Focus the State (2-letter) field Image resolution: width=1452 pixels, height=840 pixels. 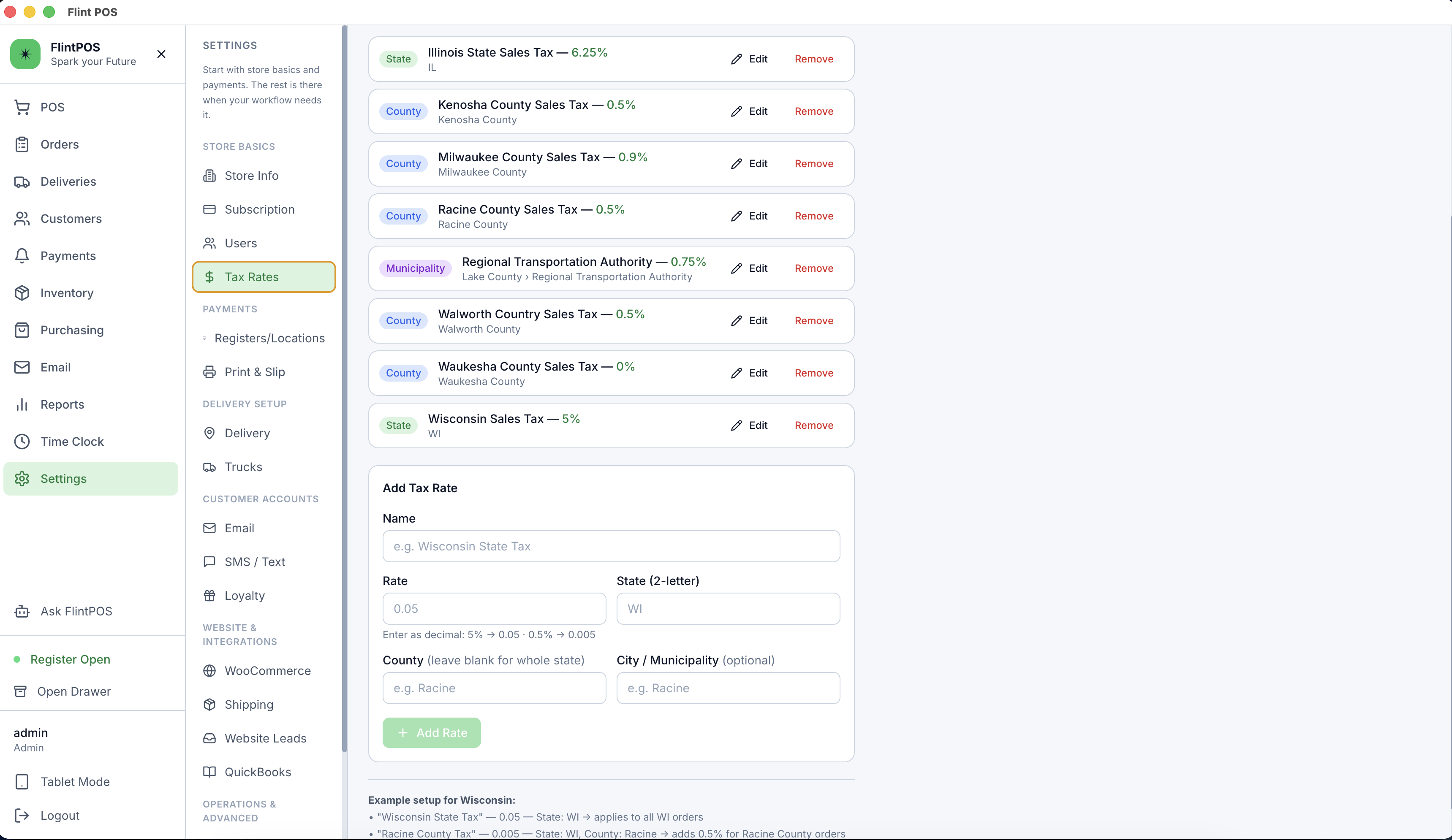tap(728, 609)
